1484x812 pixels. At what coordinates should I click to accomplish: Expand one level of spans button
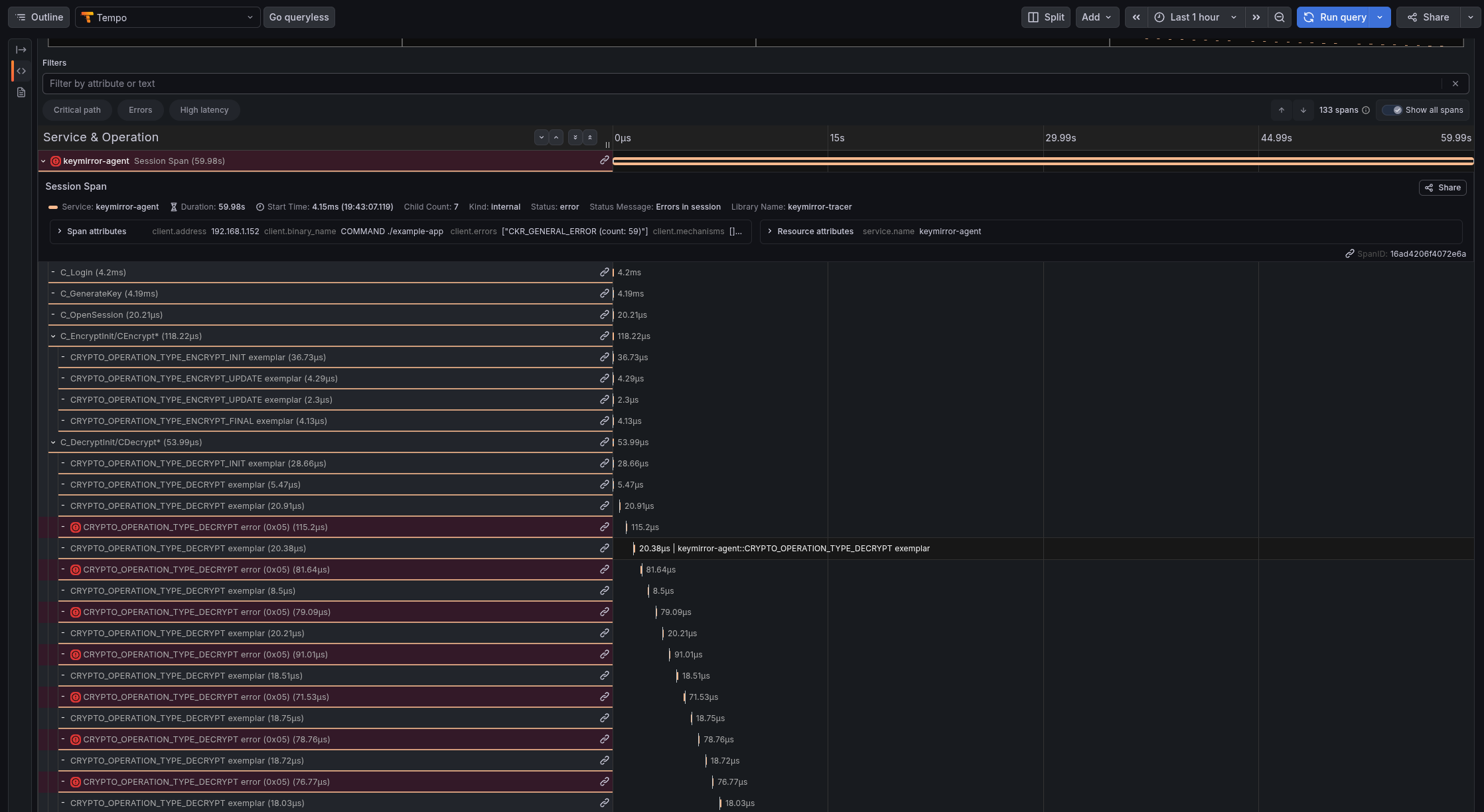[x=542, y=137]
